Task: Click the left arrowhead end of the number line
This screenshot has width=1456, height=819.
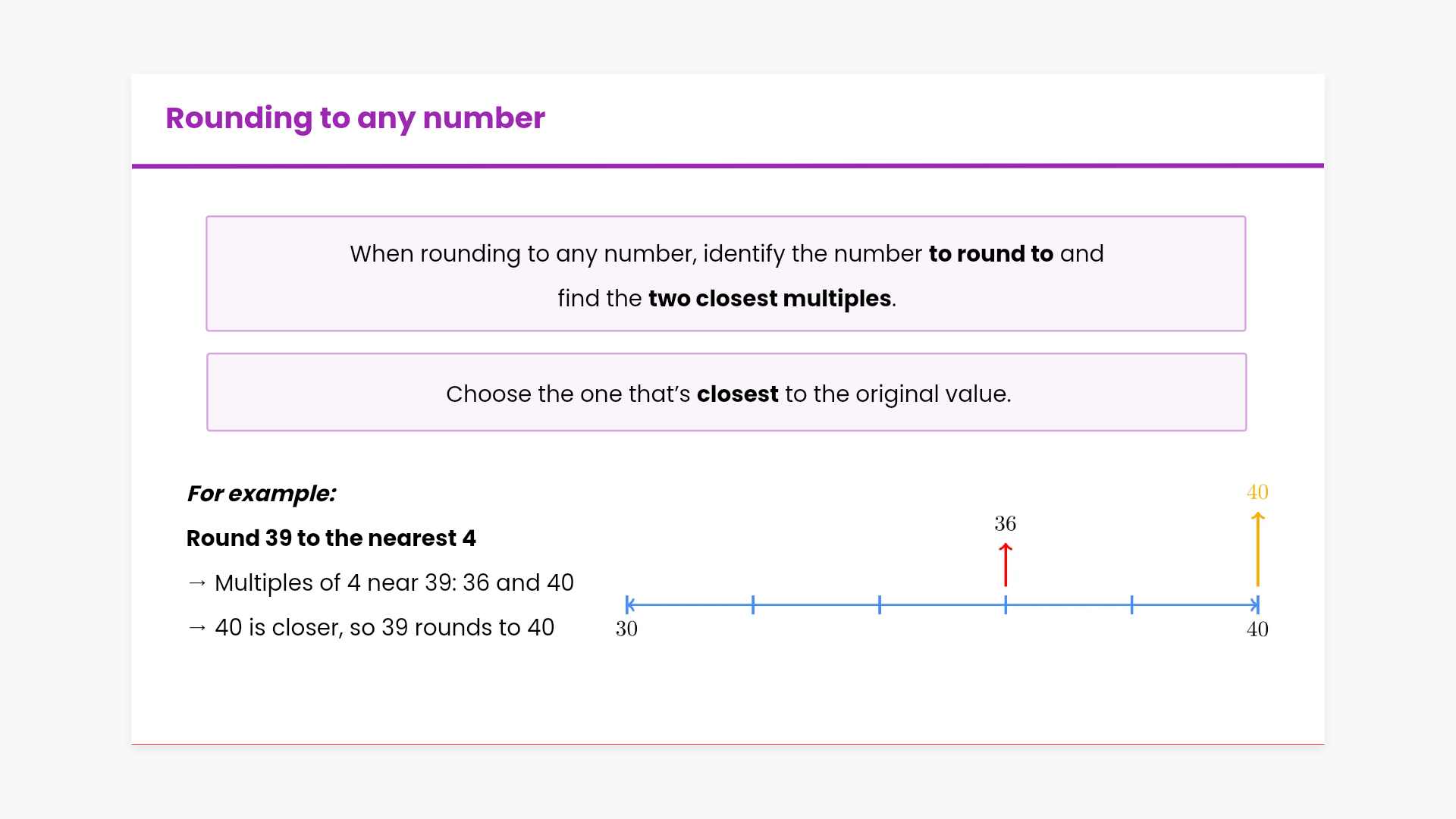Action: point(629,604)
